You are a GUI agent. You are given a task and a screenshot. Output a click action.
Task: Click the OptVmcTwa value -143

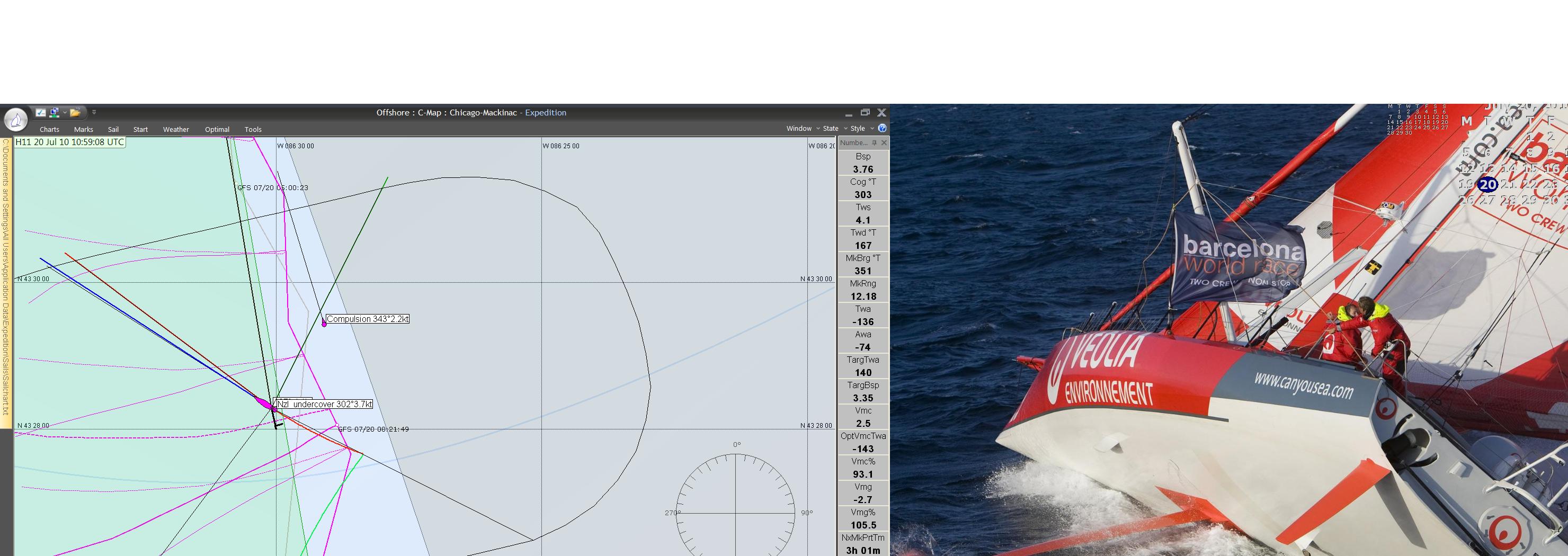pyautogui.click(x=863, y=450)
